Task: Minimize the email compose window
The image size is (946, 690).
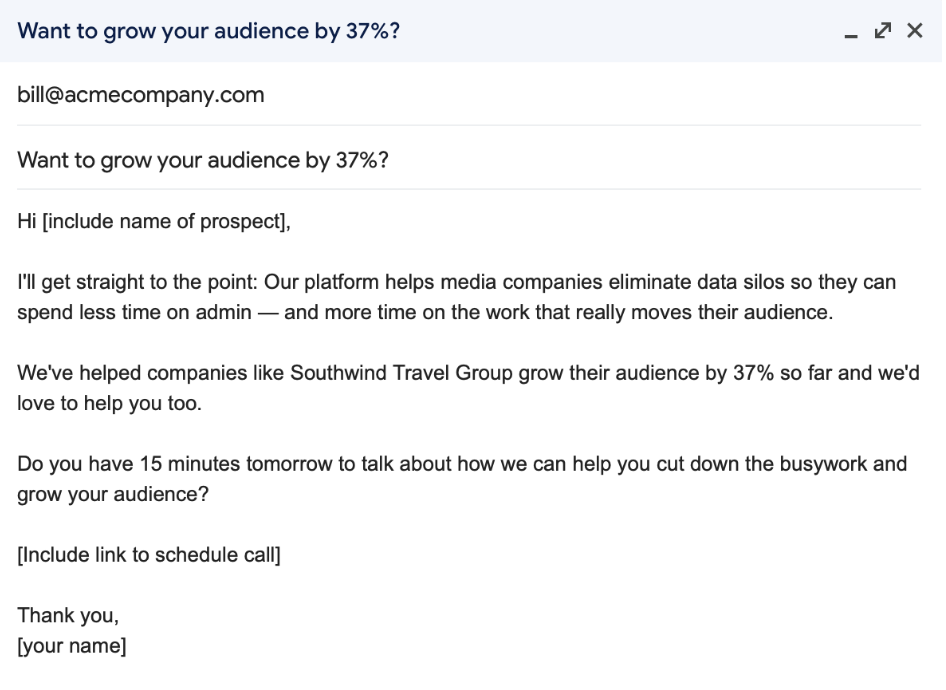Action: (851, 31)
